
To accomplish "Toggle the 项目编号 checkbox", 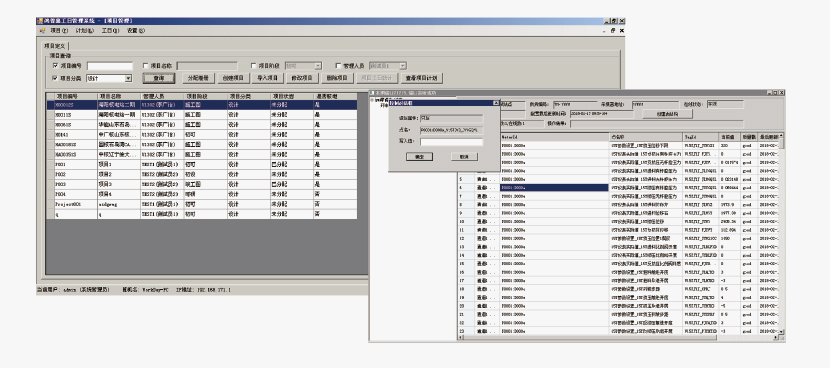I will point(56,66).
